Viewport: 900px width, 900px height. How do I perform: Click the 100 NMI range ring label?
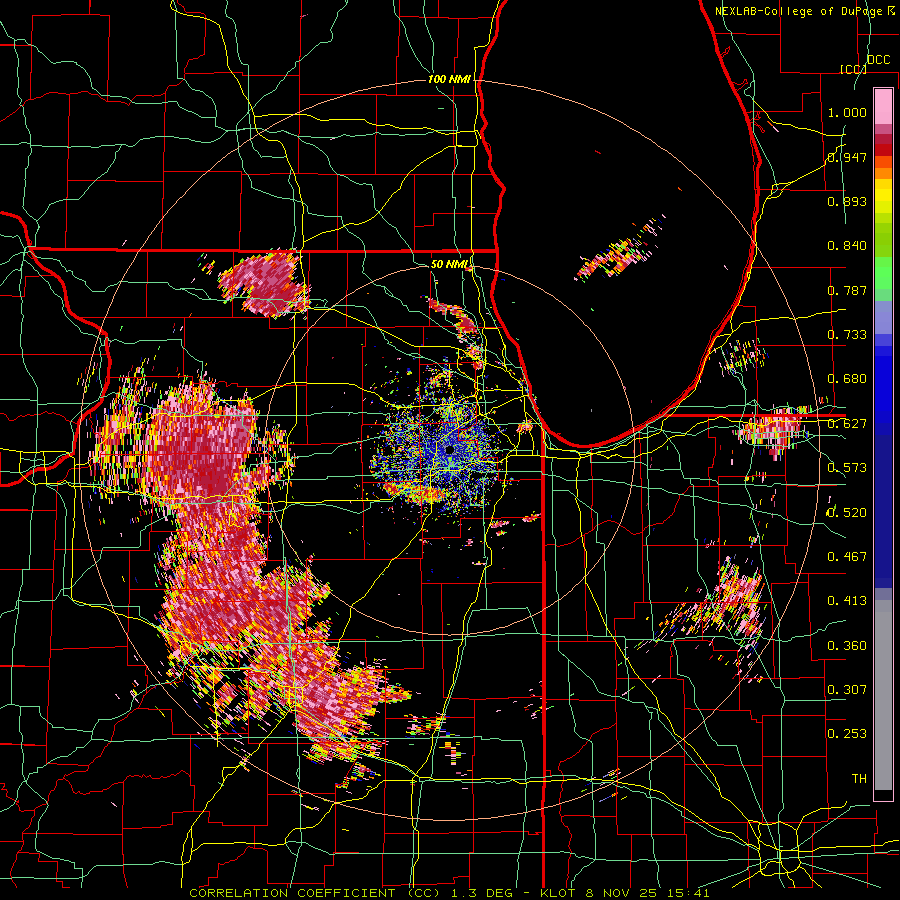pyautogui.click(x=449, y=79)
